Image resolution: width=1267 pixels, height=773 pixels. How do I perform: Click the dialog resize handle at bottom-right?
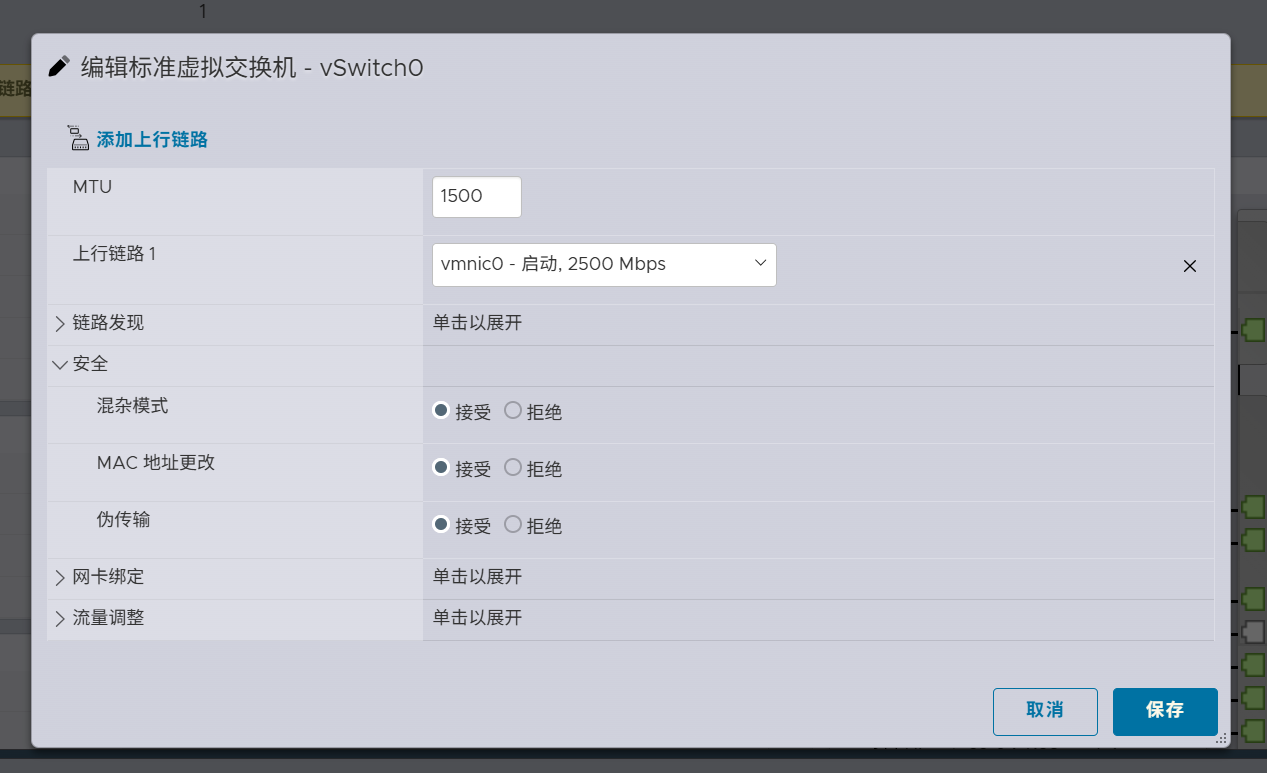click(x=1222, y=740)
